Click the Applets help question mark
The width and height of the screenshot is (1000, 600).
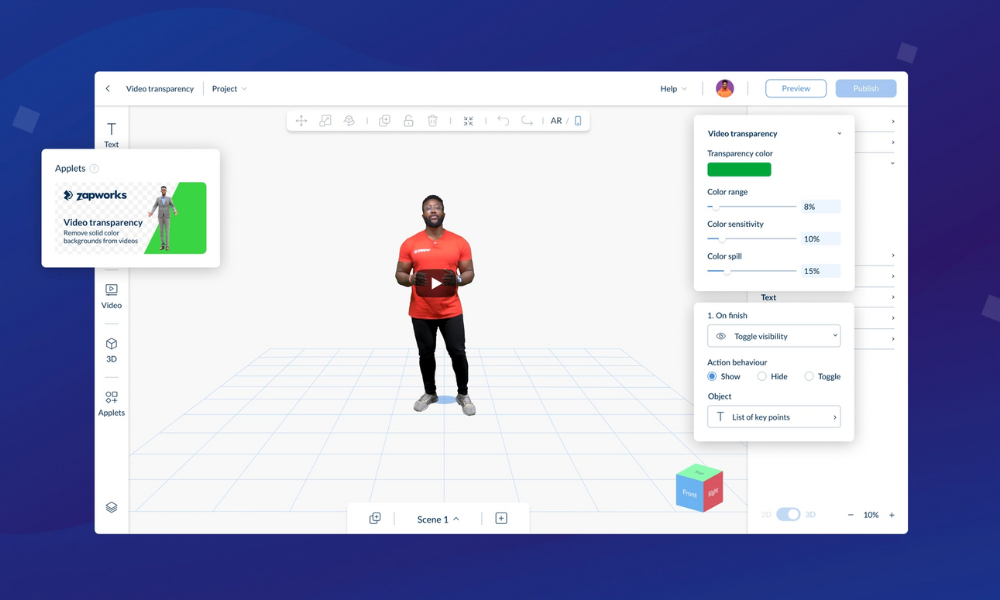pyautogui.click(x=94, y=168)
